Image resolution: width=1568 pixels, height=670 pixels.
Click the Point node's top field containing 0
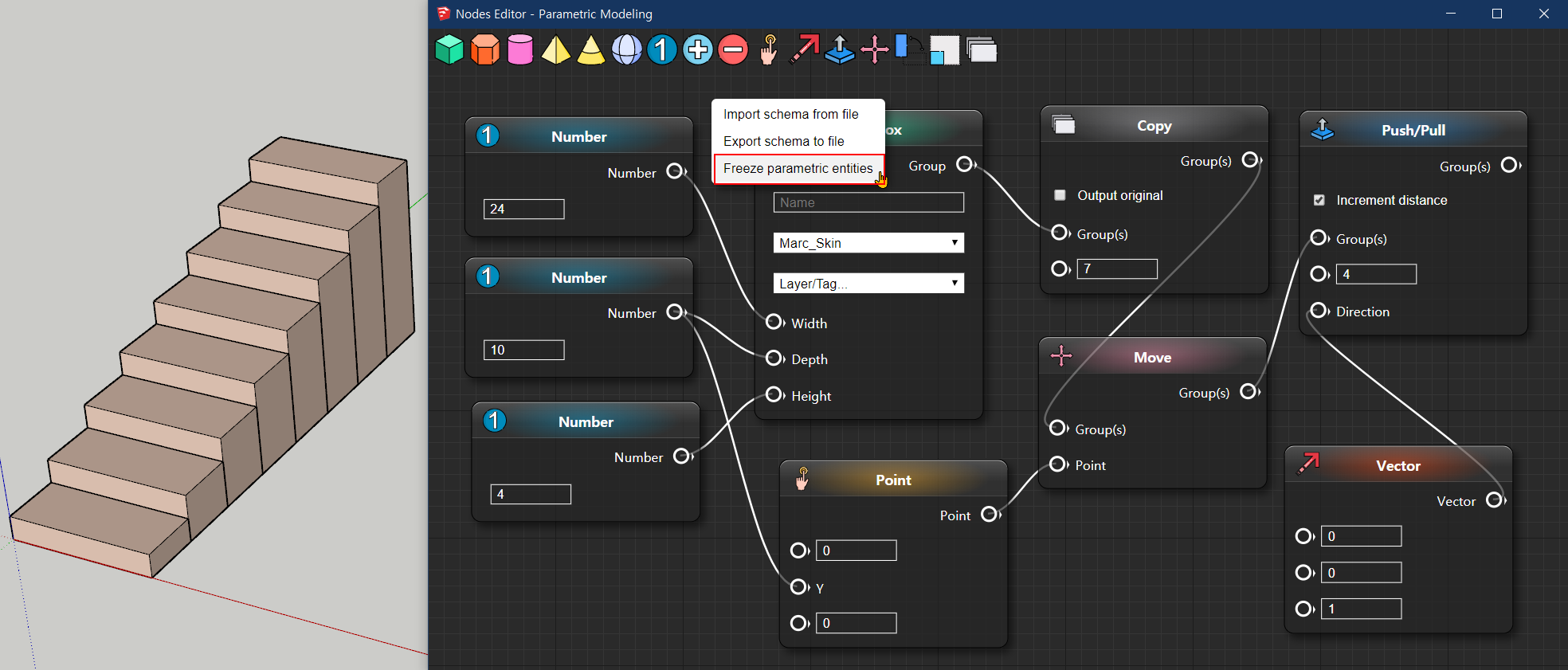click(x=856, y=550)
